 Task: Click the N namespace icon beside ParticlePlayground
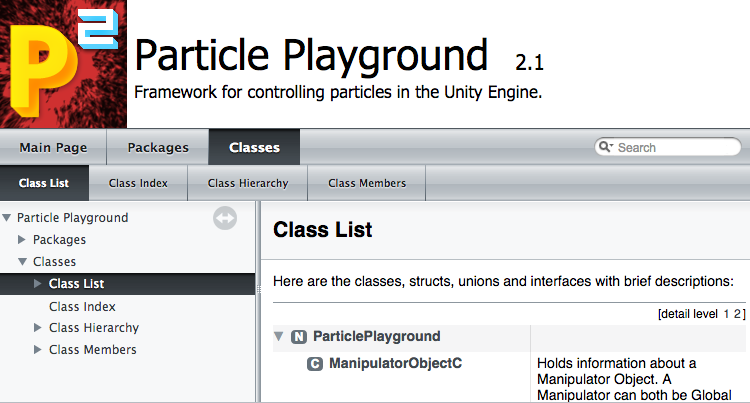click(299, 337)
